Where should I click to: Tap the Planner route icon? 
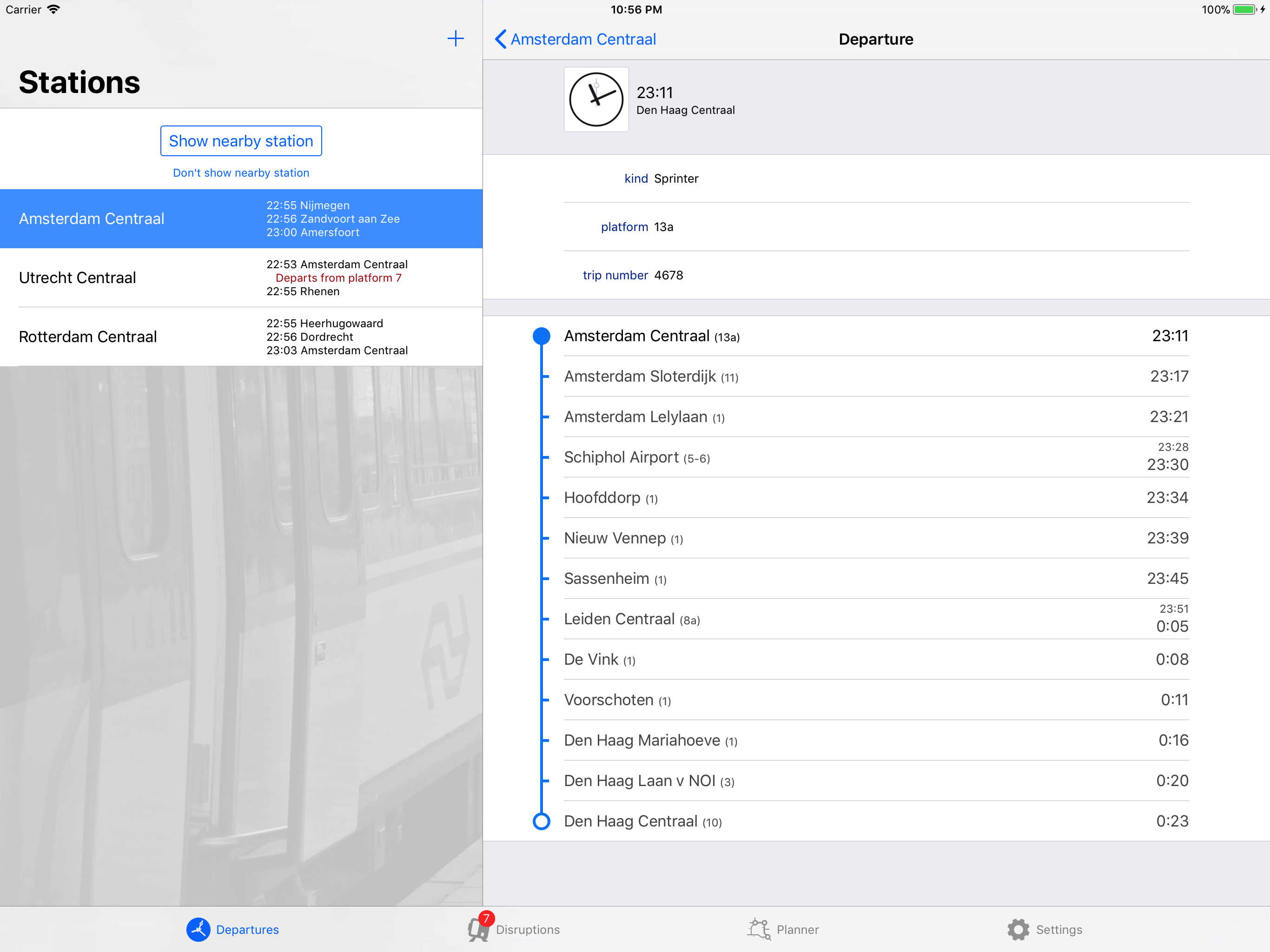click(759, 929)
